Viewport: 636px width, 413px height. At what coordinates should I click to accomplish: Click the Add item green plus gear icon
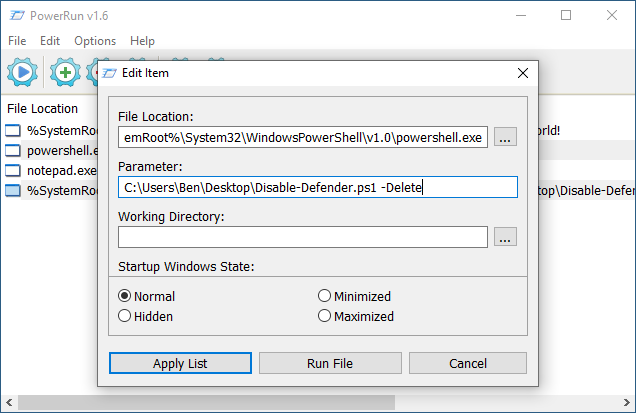pyautogui.click(x=66, y=72)
